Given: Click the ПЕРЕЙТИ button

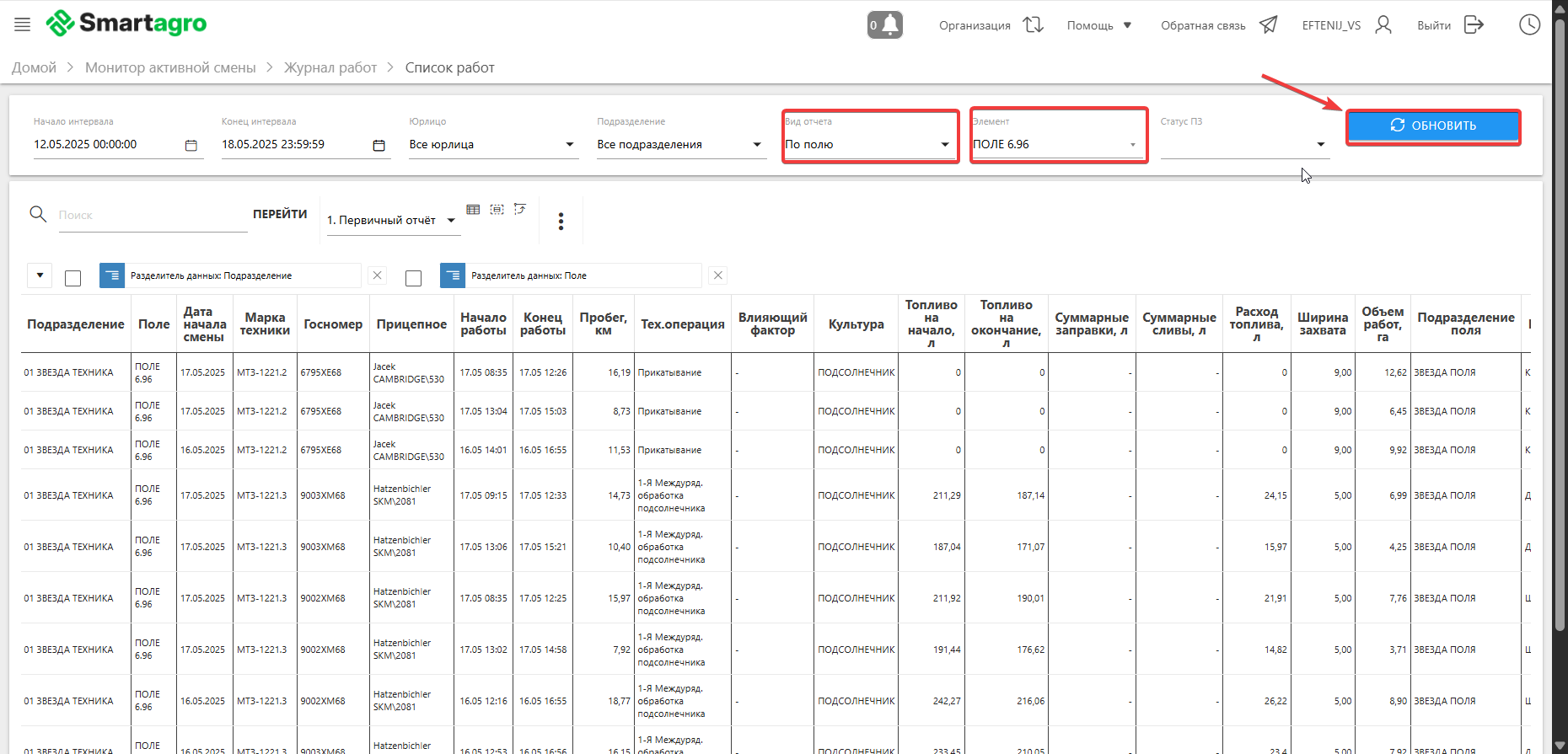Looking at the screenshot, I should tap(280, 214).
